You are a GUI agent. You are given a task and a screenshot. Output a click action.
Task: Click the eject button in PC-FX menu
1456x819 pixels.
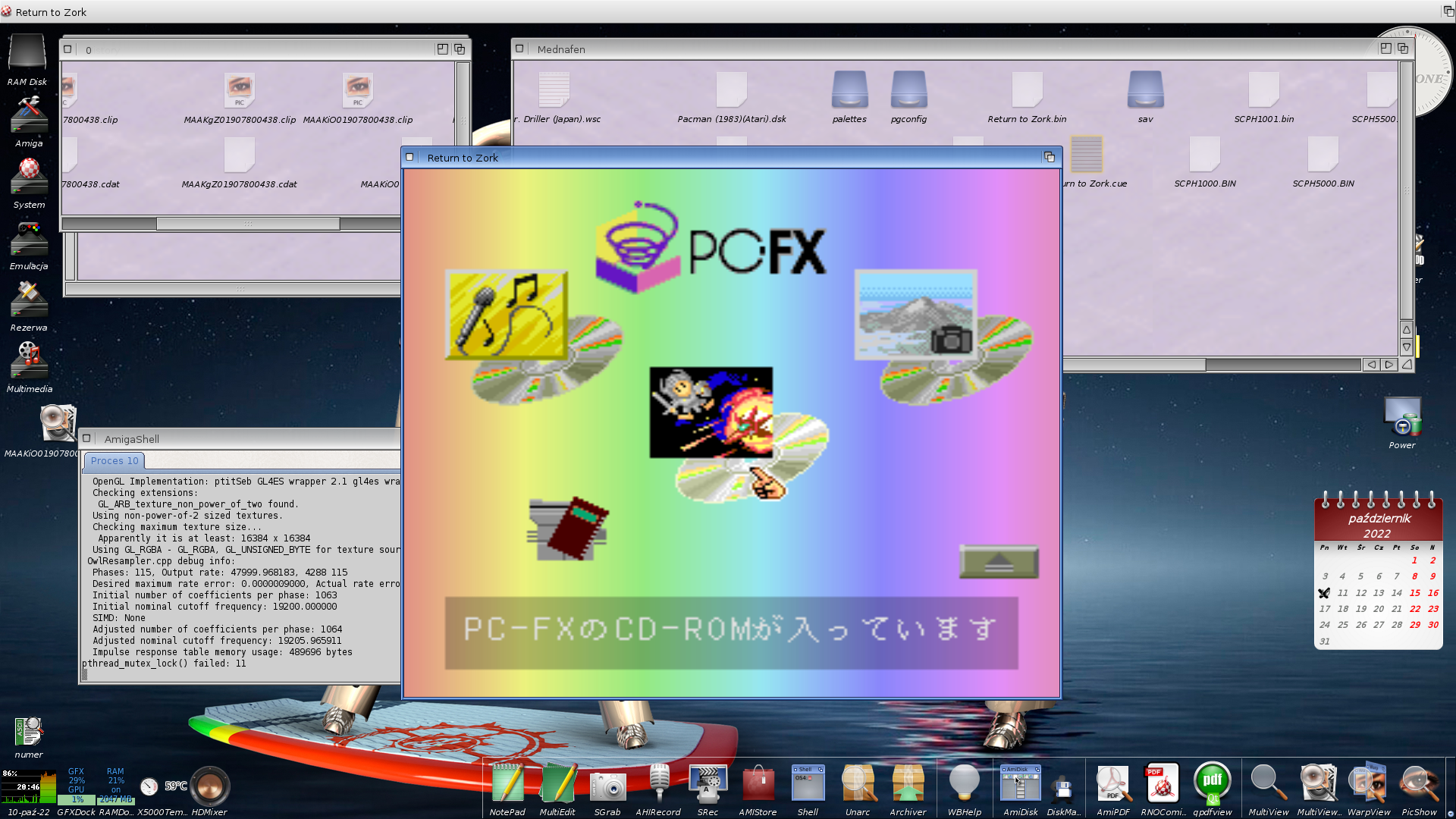[x=999, y=562]
